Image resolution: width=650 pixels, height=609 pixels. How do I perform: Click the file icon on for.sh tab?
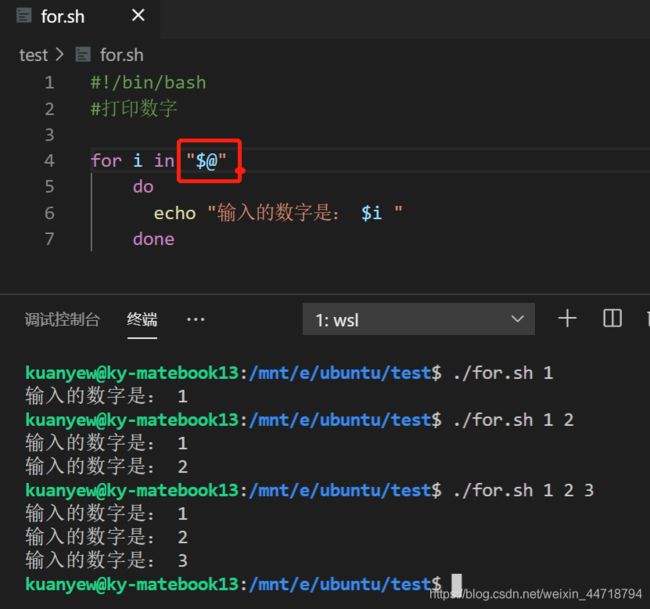24,16
